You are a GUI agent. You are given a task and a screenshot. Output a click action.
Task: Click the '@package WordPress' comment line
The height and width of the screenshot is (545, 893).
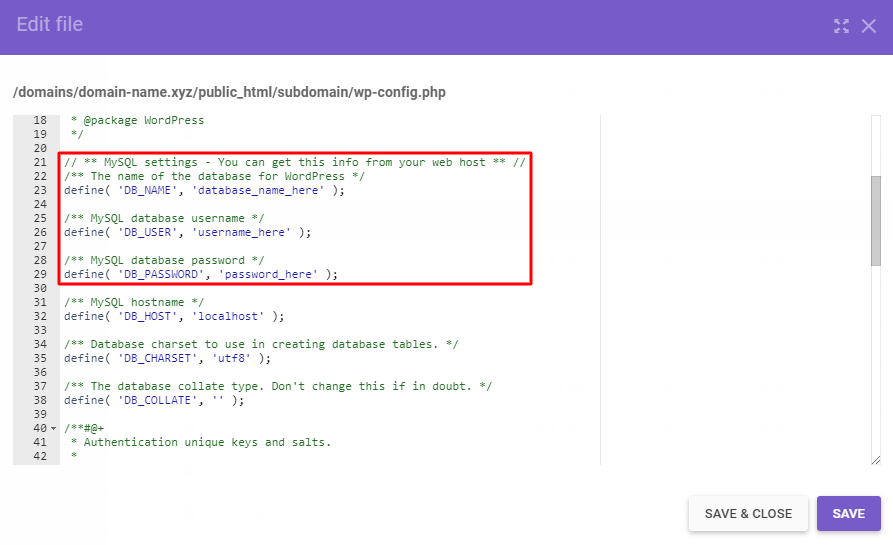[137, 120]
